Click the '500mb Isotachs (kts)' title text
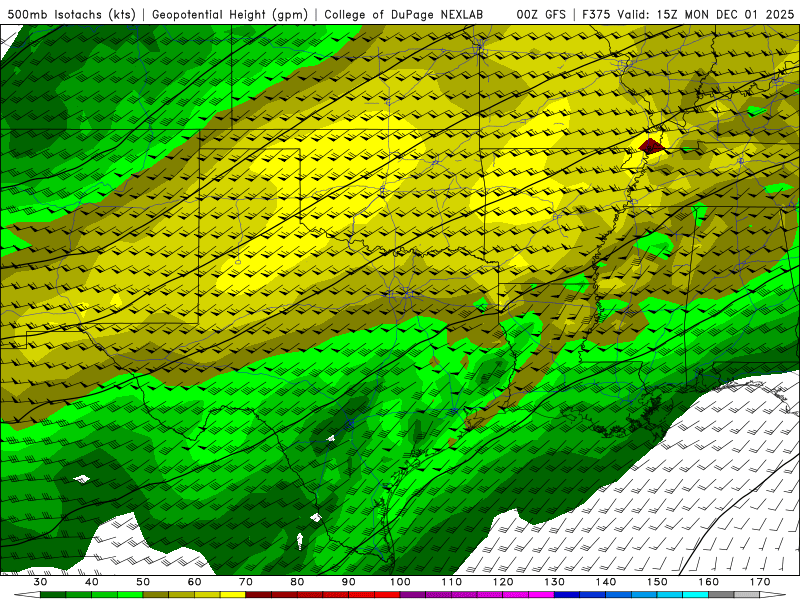The height and width of the screenshot is (600, 800). point(71,14)
